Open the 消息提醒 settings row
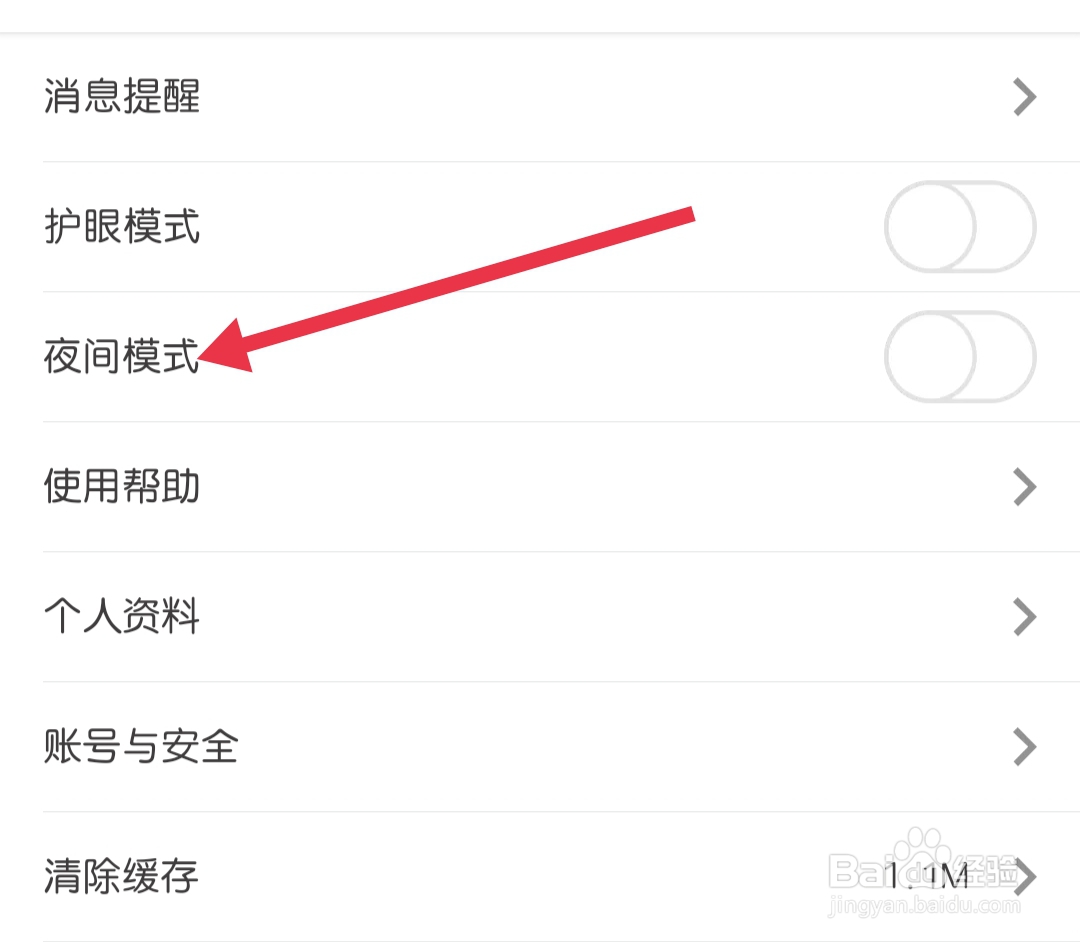 point(540,97)
